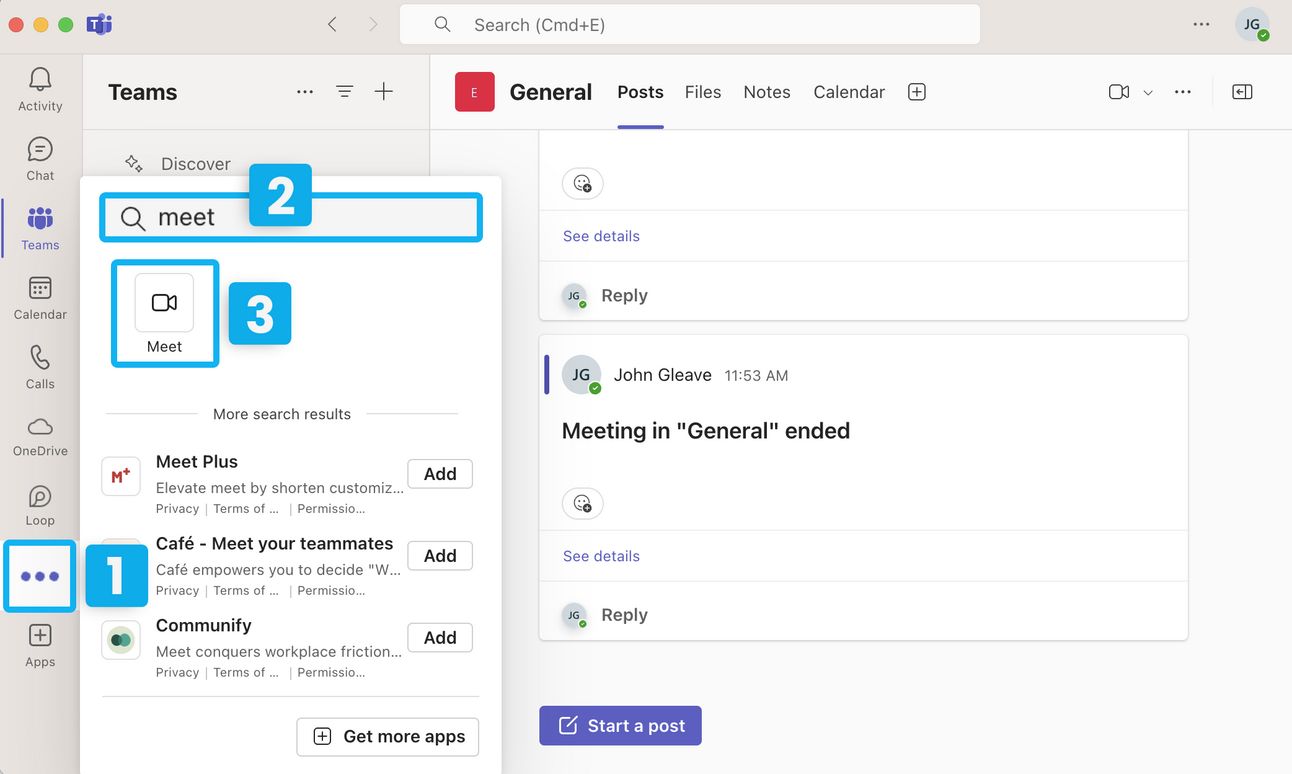Open Chat from the left rail

(40, 159)
